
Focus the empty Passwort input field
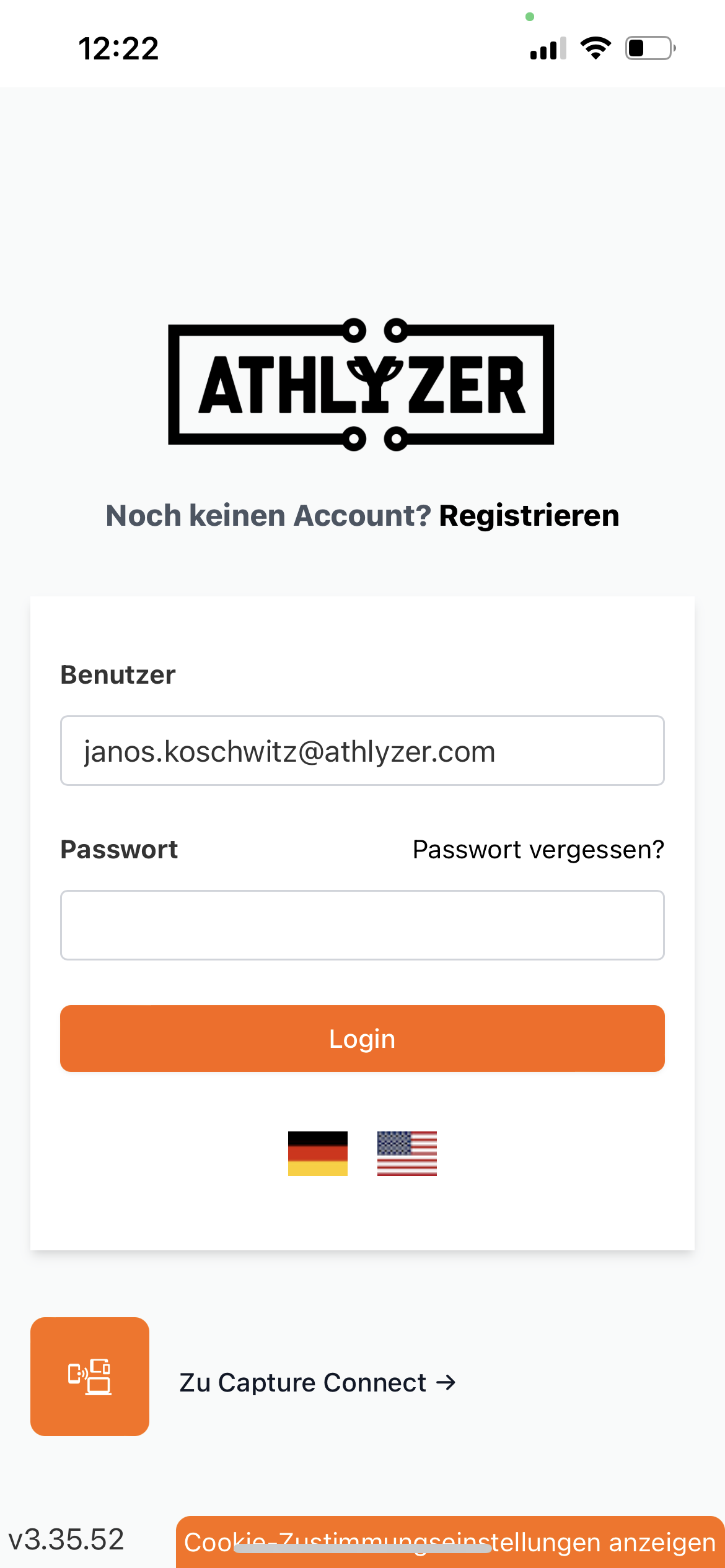[362, 925]
